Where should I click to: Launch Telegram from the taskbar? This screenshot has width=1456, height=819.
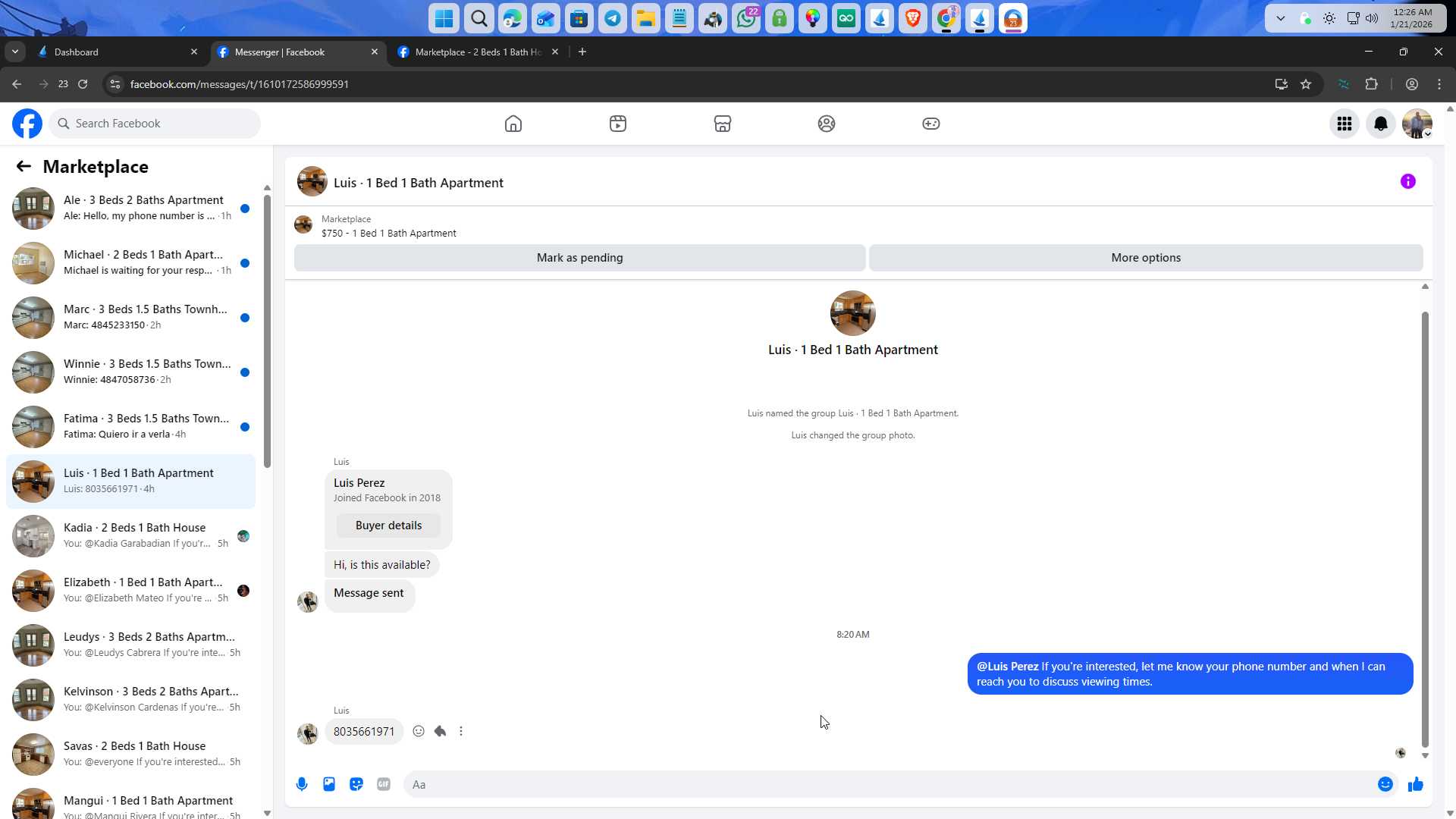tap(613, 18)
